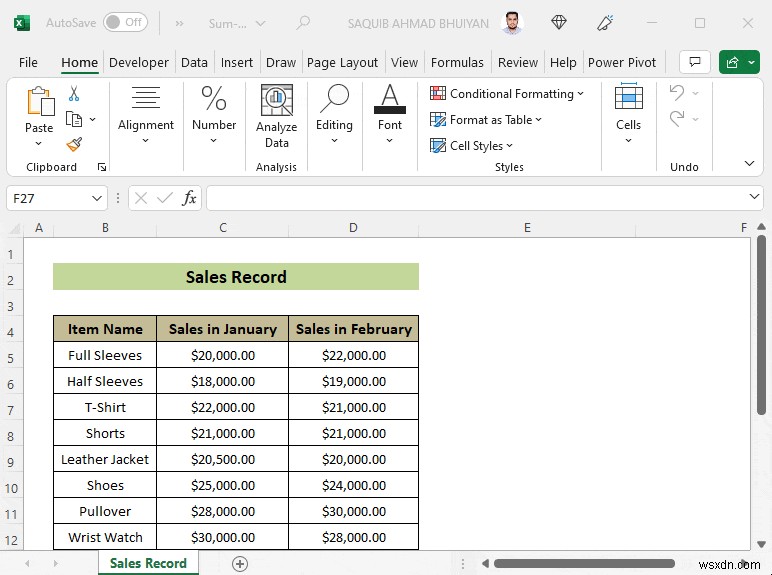The width and height of the screenshot is (772, 575).
Task: Open Cell Styles gallery
Action: 471,146
